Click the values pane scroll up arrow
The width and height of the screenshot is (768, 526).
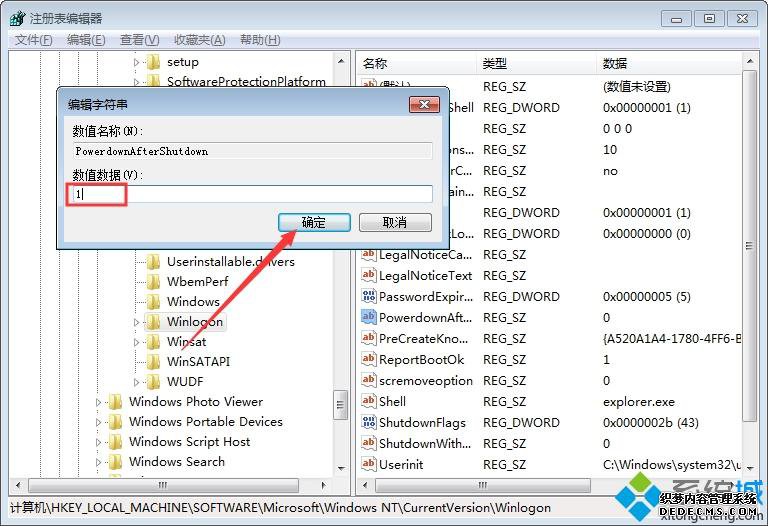[750, 62]
